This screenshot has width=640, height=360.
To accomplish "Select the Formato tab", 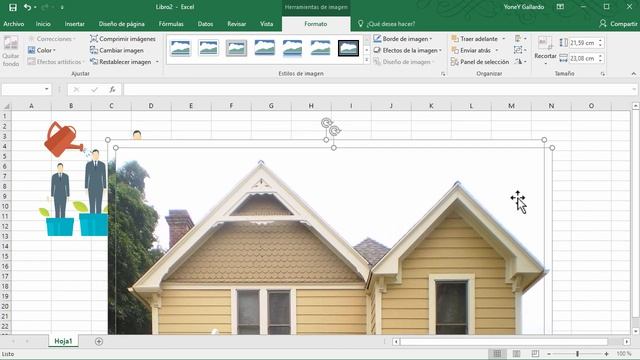I will pos(316,24).
